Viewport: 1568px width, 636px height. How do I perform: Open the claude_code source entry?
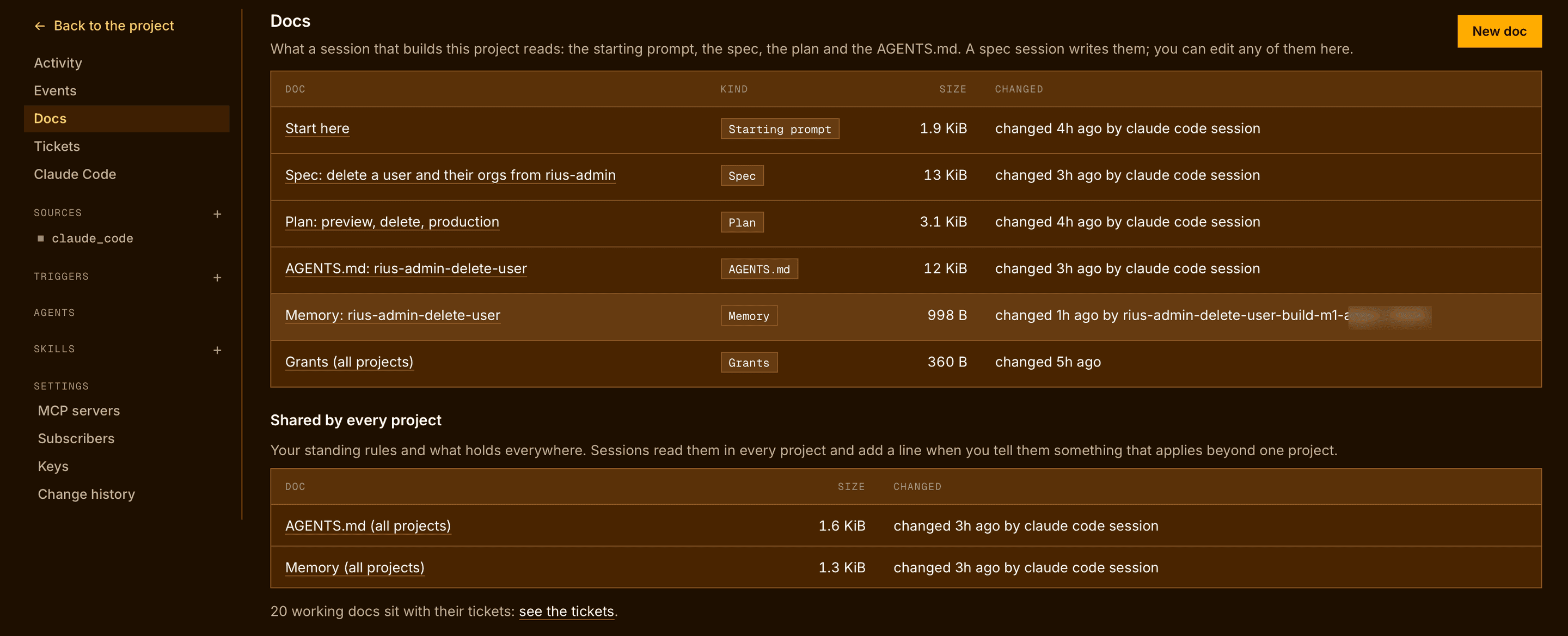pyautogui.click(x=93, y=238)
